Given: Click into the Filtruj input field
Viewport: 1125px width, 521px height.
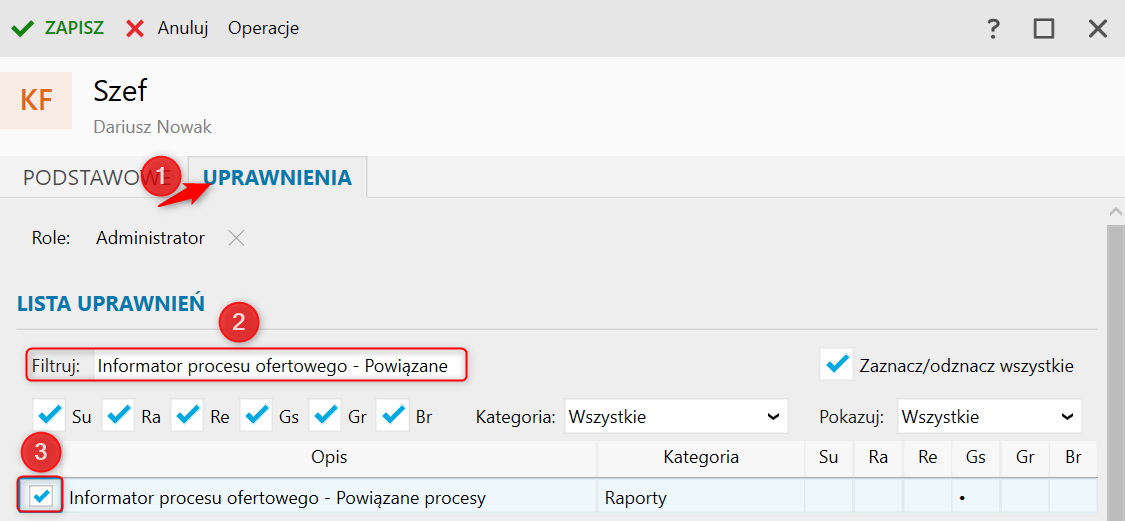Looking at the screenshot, I should click(x=278, y=366).
